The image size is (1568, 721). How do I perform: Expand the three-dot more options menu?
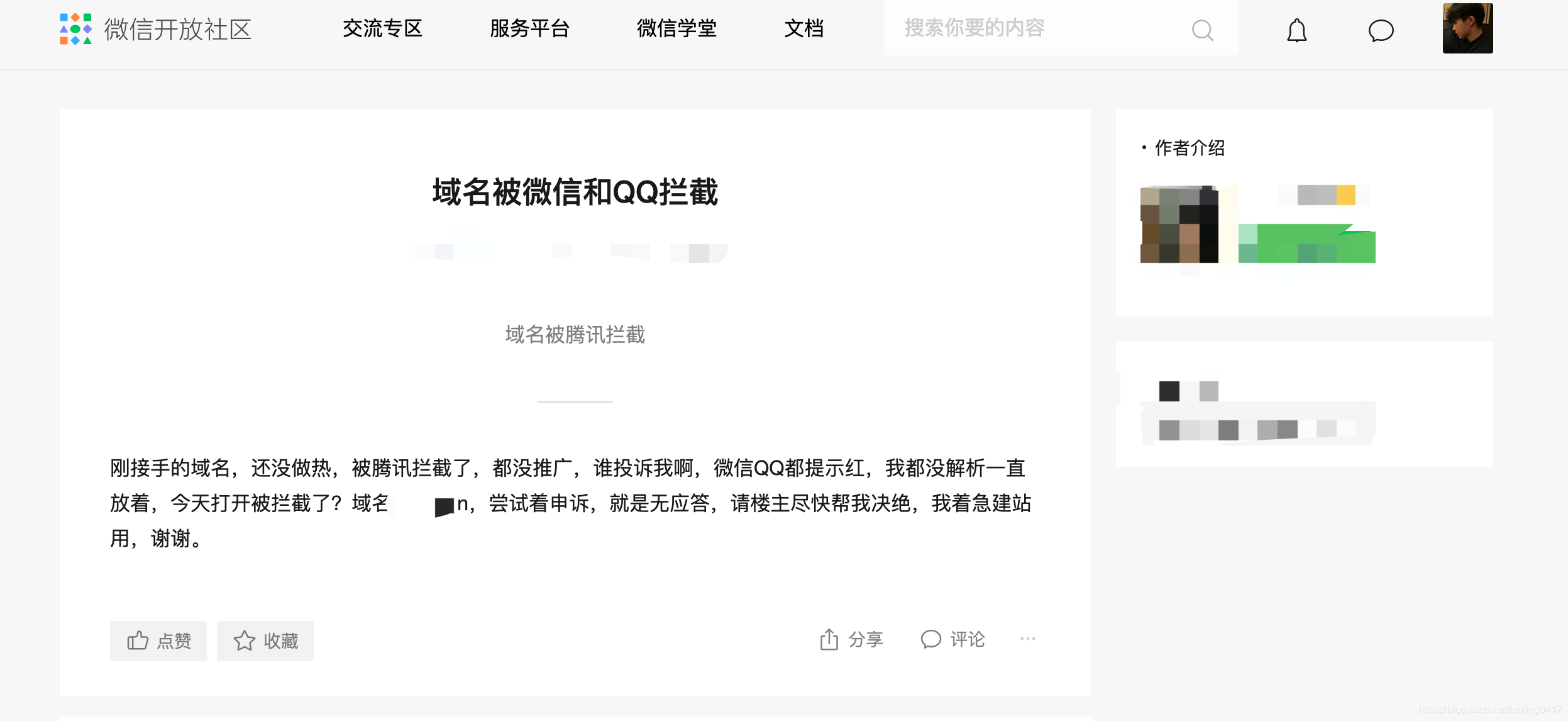(1028, 639)
